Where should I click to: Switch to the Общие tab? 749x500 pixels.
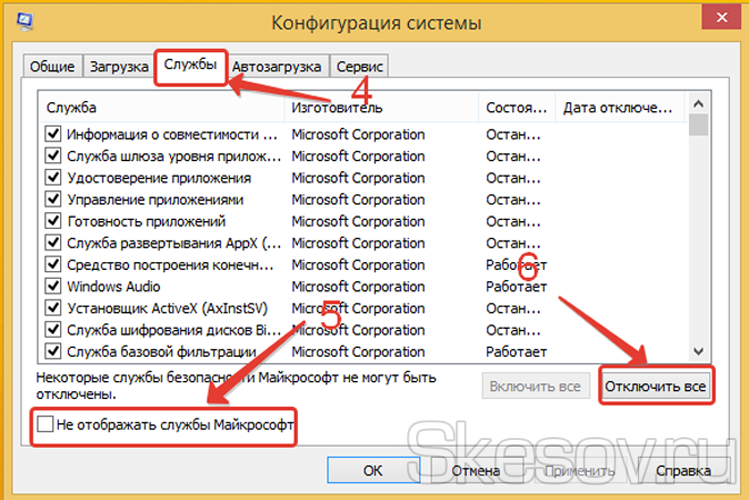click(52, 67)
